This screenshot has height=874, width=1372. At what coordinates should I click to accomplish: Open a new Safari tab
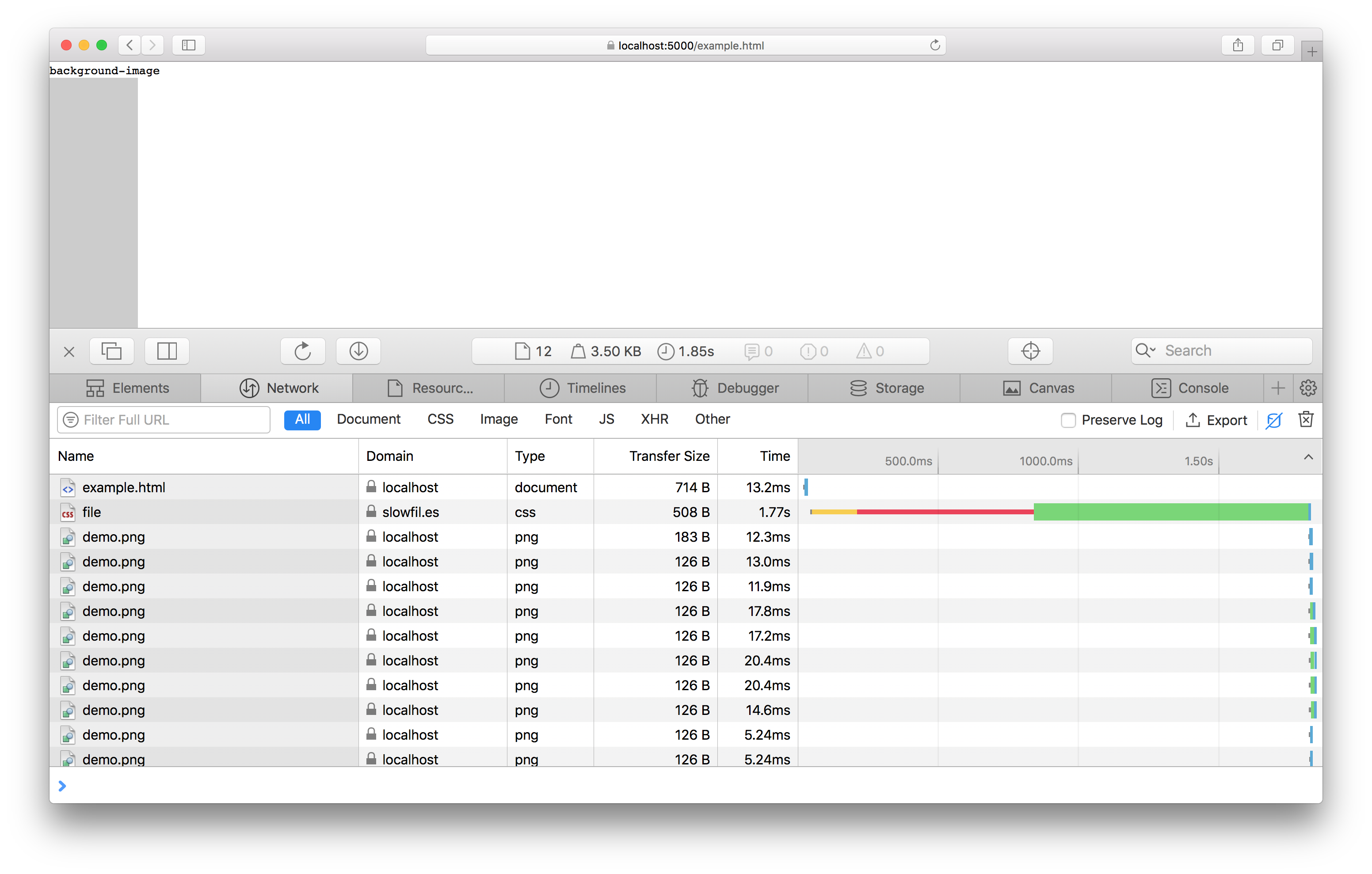click(1312, 51)
